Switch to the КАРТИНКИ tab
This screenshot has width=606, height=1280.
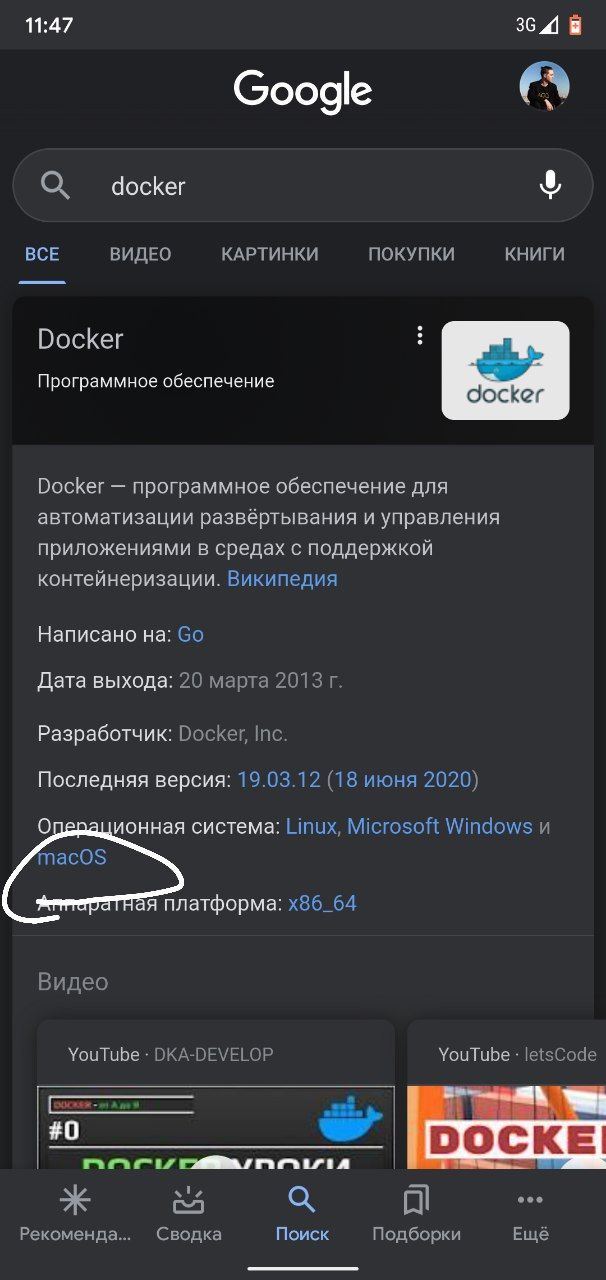point(270,254)
